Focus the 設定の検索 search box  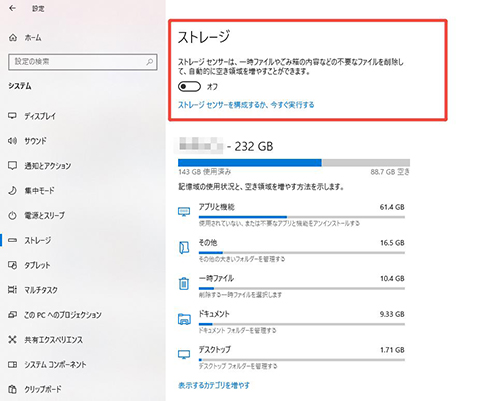[x=83, y=62]
